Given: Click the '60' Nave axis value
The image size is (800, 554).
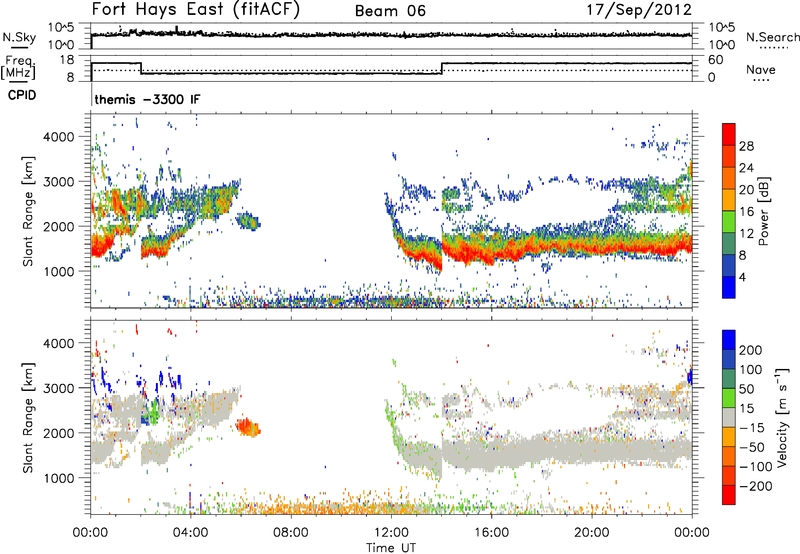Looking at the screenshot, I should tap(716, 60).
